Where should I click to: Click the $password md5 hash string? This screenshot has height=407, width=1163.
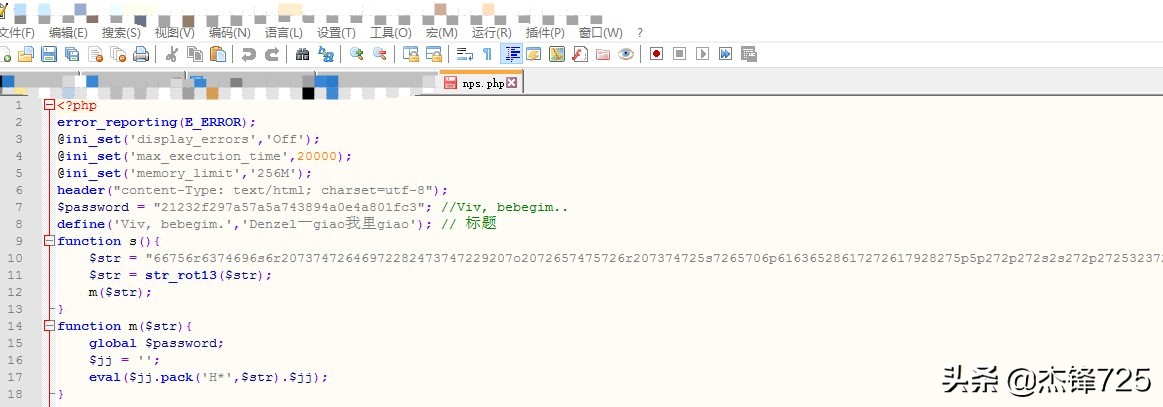(x=289, y=208)
